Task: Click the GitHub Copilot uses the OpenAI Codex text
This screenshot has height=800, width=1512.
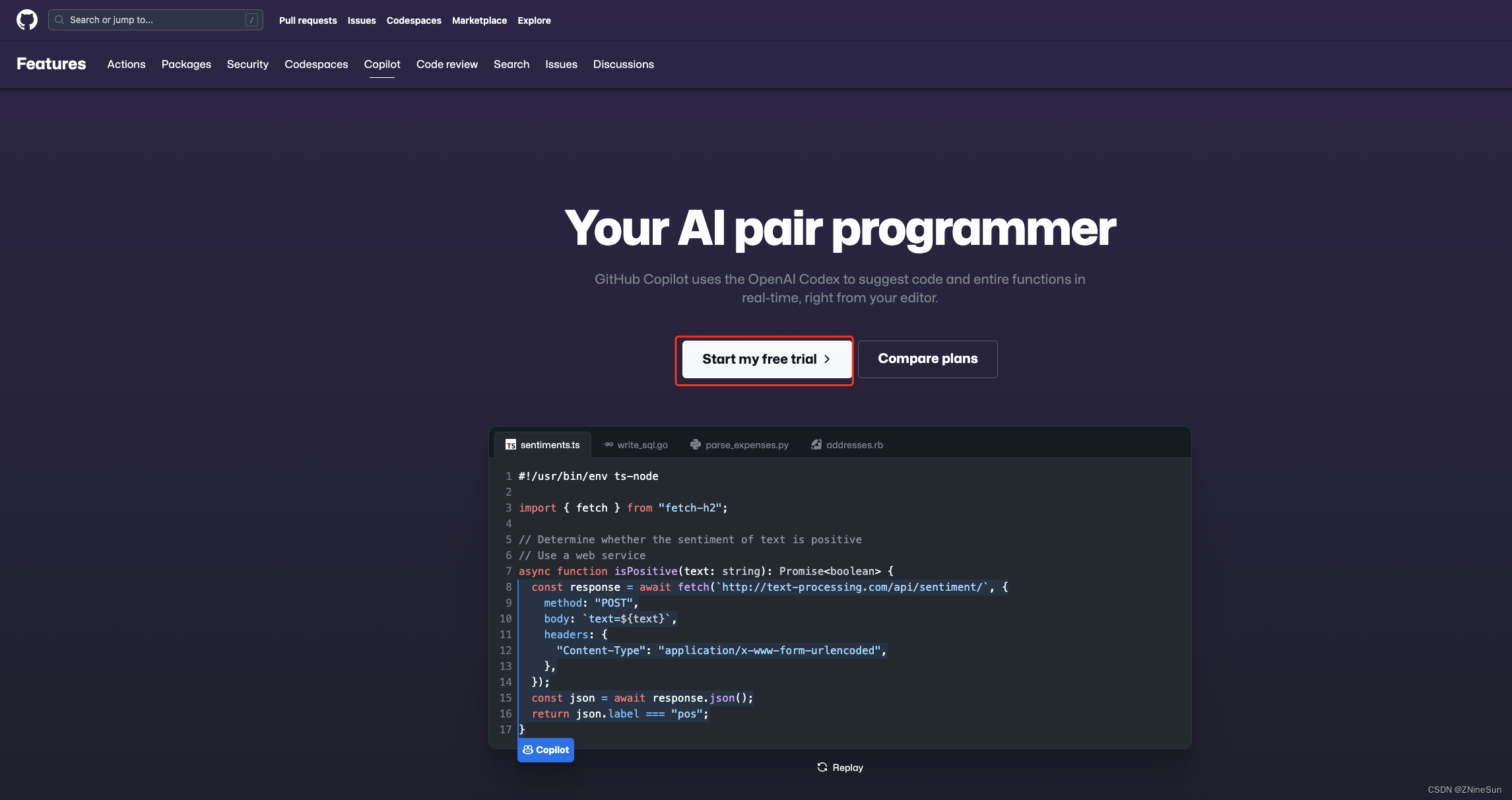Action: 840,288
